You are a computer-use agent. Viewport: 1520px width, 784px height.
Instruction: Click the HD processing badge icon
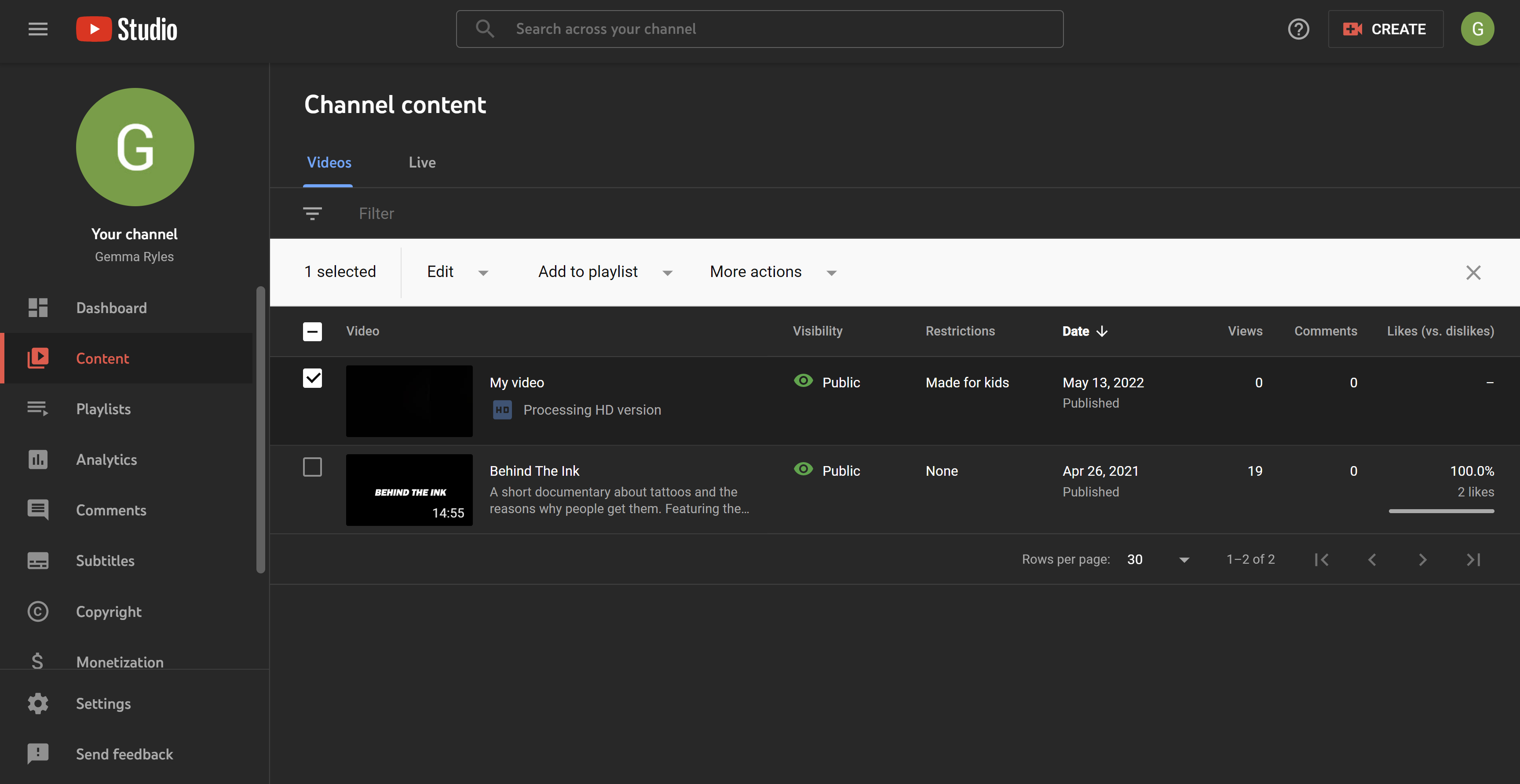(502, 409)
